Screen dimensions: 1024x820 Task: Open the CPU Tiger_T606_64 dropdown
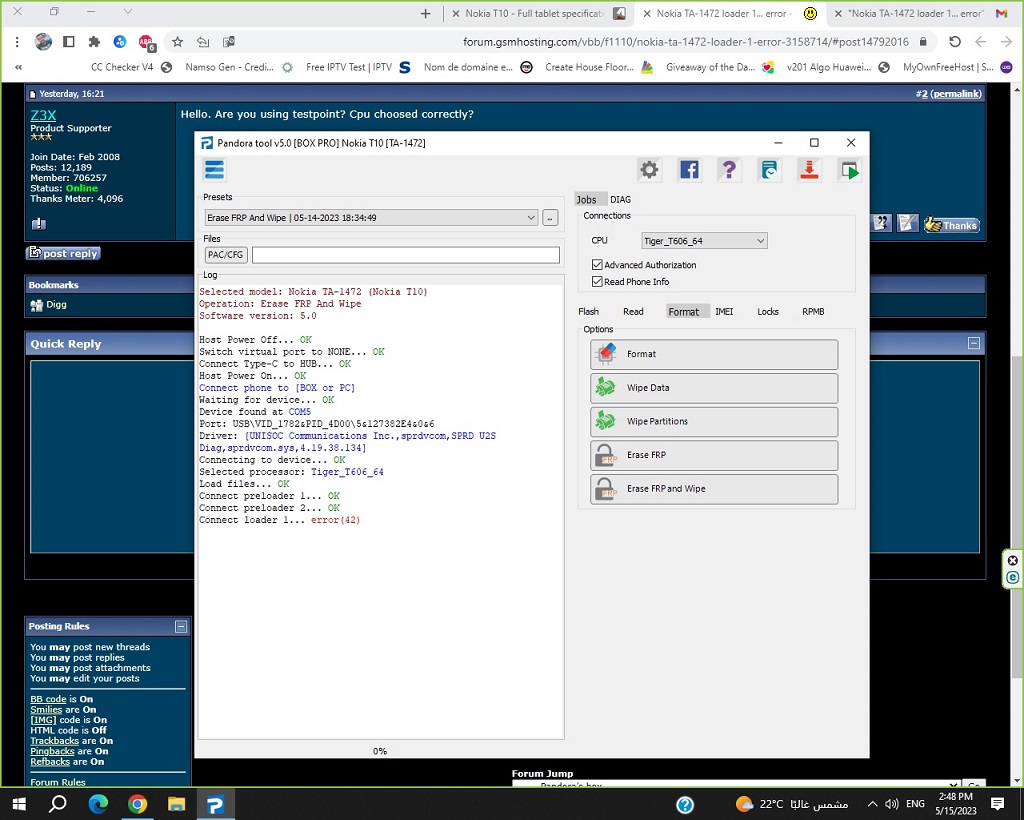[x=760, y=241]
